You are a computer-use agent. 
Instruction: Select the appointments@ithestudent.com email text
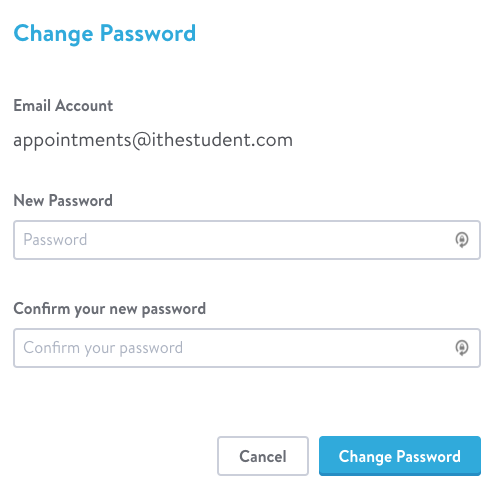pyautogui.click(x=153, y=140)
